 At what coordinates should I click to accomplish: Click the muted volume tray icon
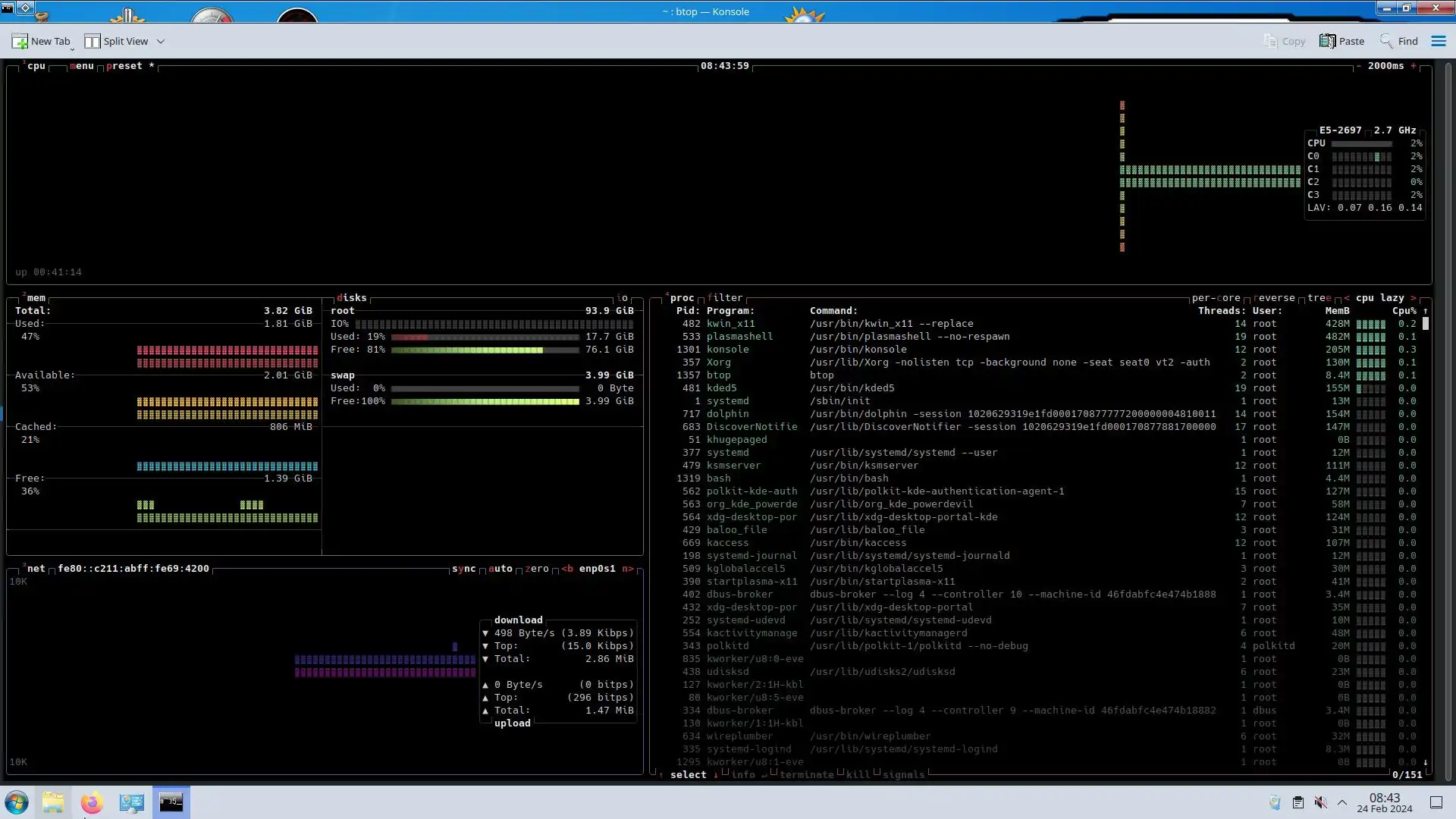tap(1320, 802)
